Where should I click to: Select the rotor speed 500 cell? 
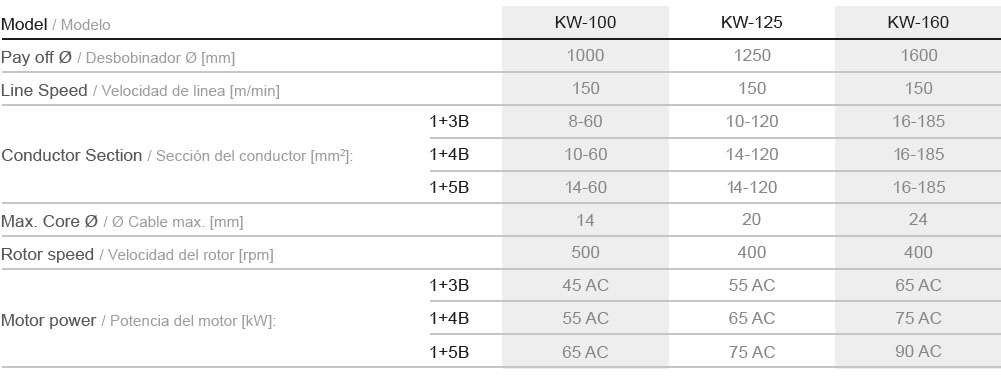pos(585,253)
